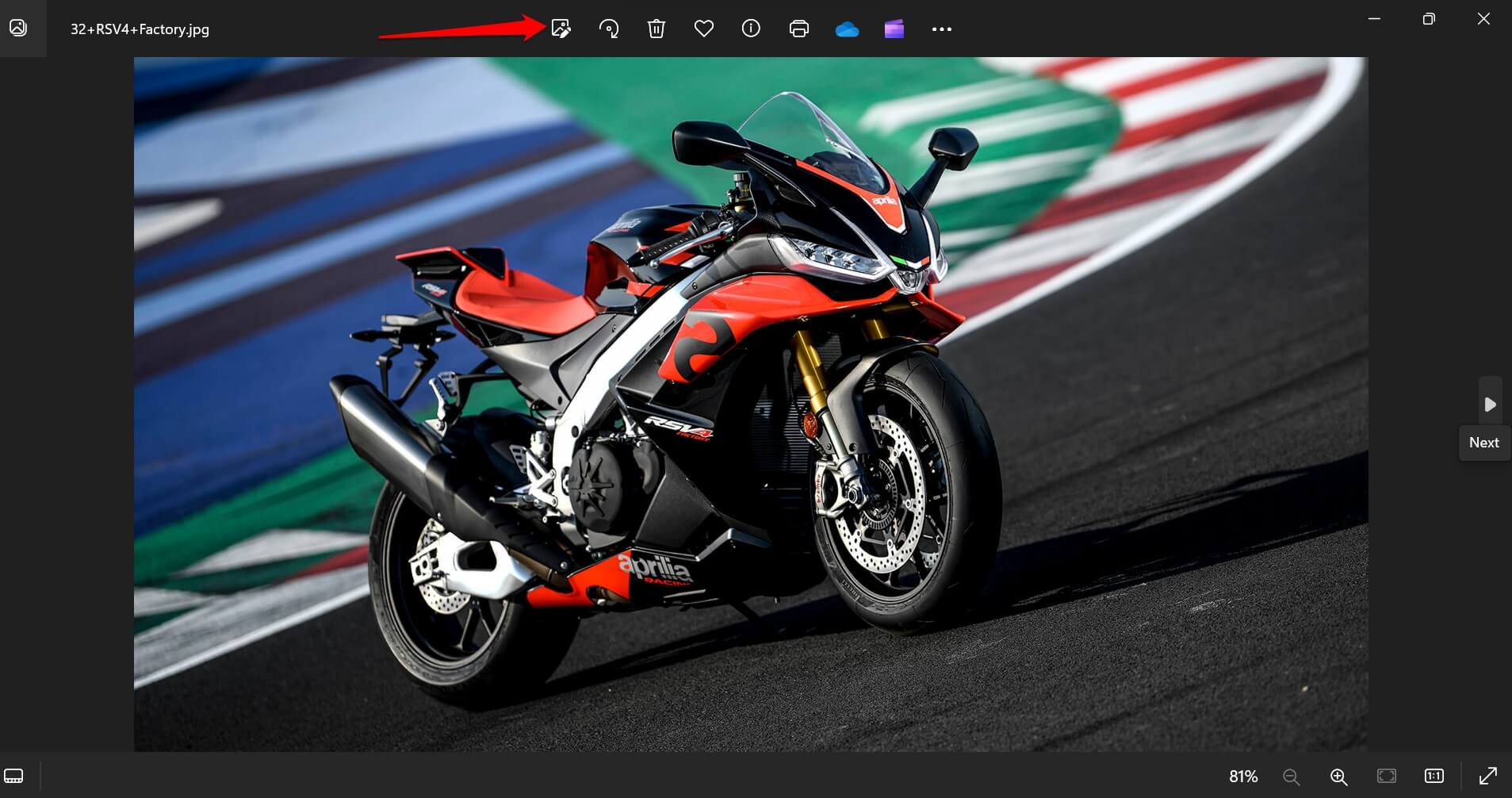Add photo to favorites with the heart icon

(704, 29)
